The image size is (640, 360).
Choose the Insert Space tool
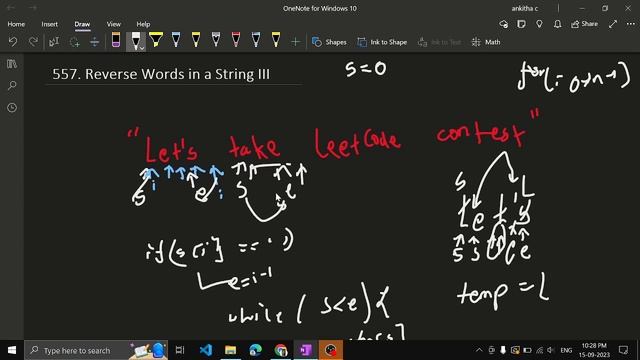coord(94,42)
